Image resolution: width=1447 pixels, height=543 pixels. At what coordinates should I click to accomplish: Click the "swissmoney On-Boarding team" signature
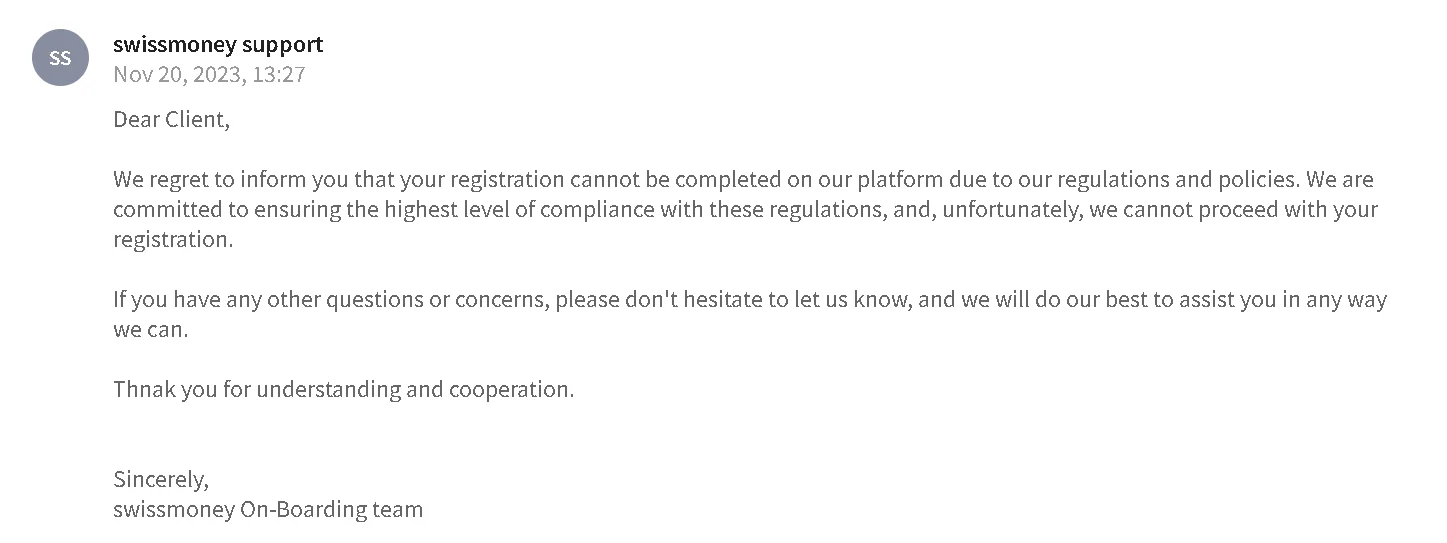268,509
